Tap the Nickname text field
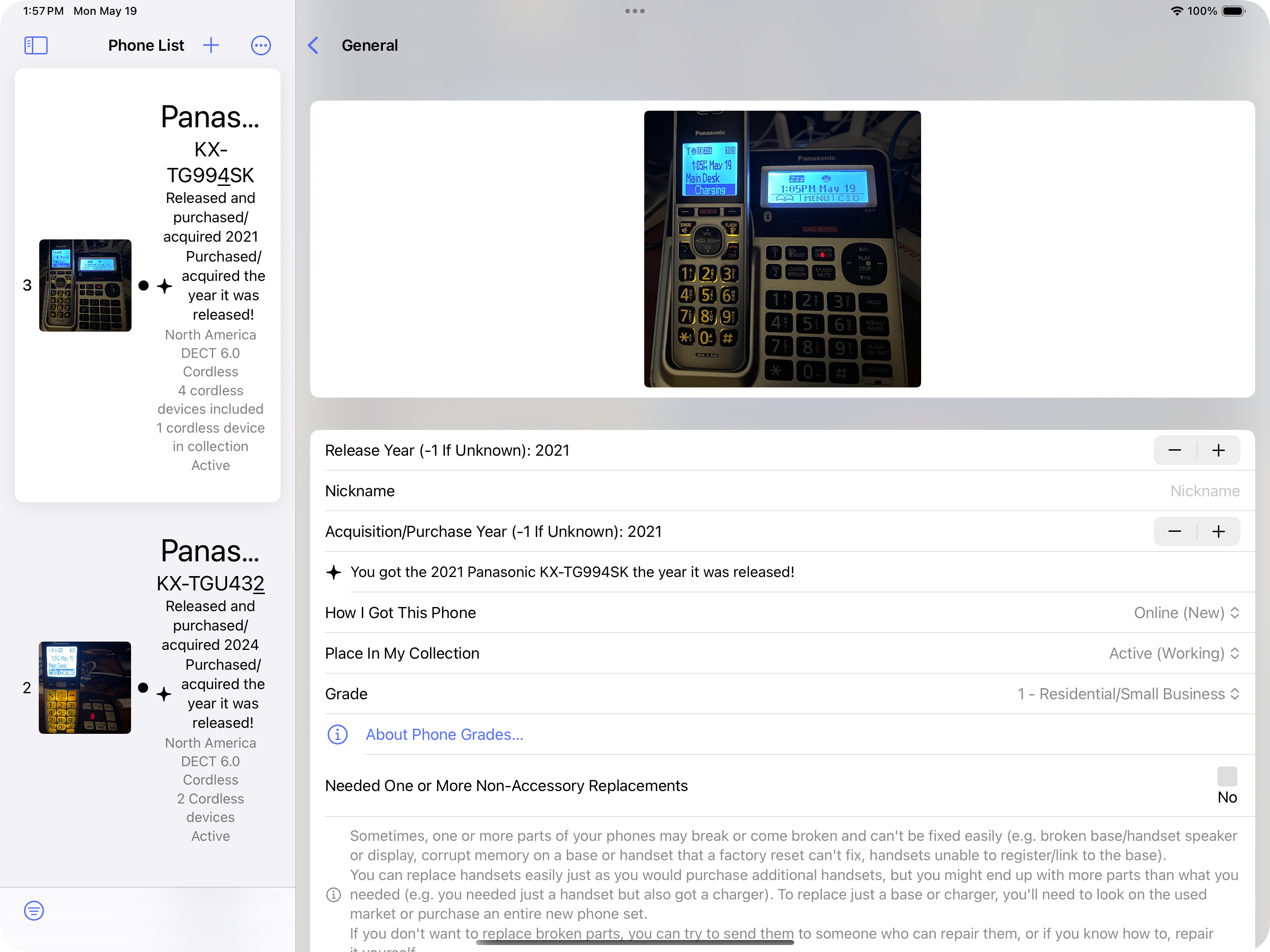The width and height of the screenshot is (1270, 952). [782, 491]
